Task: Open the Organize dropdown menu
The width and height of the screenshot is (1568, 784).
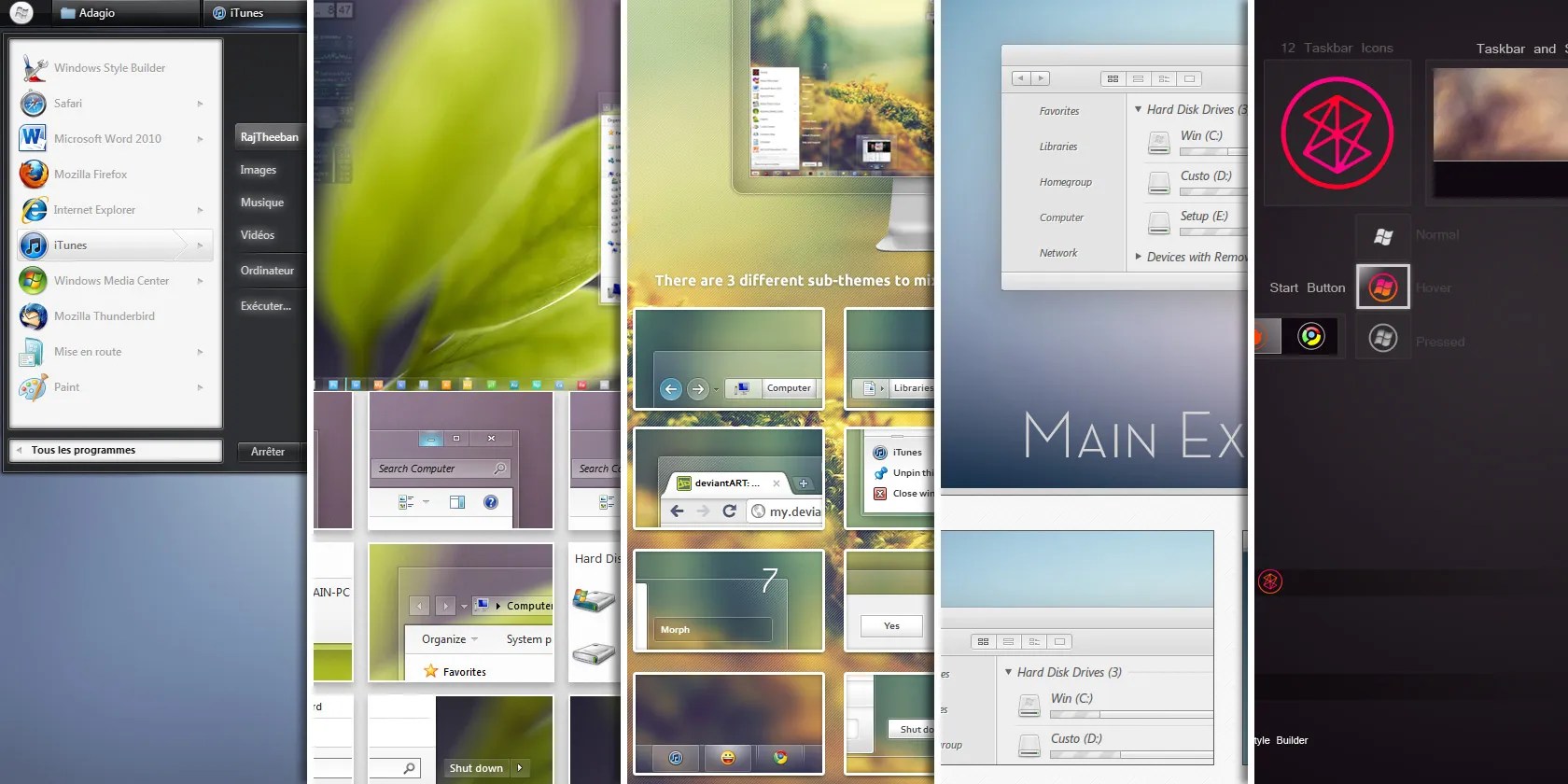Action: pos(450,639)
